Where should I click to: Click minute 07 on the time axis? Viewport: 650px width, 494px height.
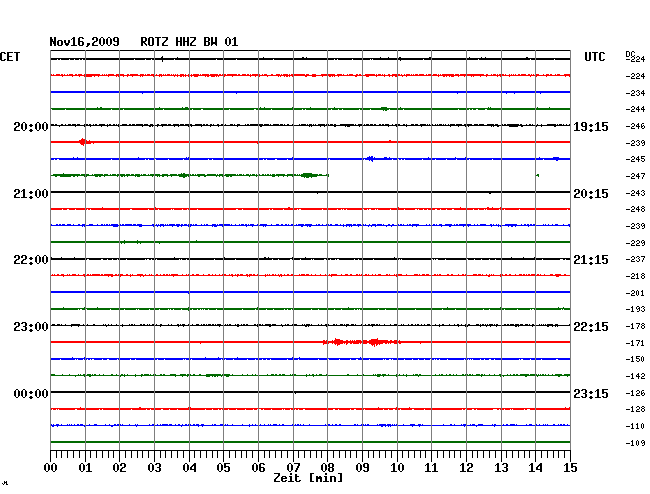click(x=293, y=468)
